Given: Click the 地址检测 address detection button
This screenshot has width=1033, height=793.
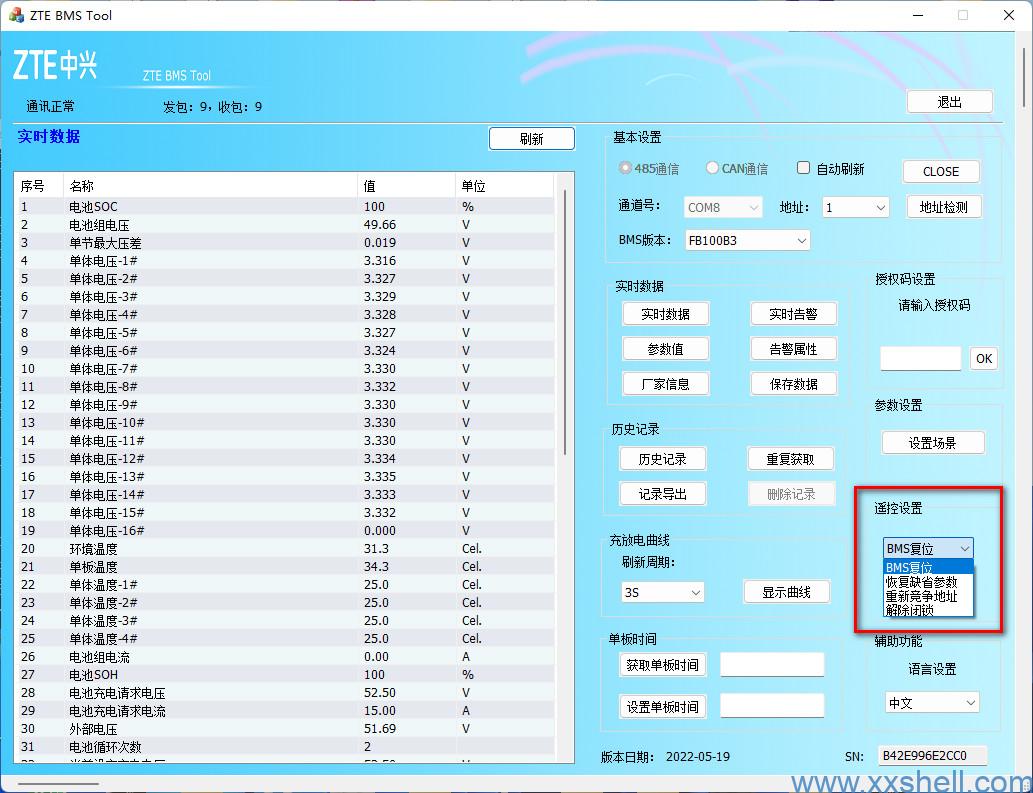Looking at the screenshot, I should pos(944,207).
